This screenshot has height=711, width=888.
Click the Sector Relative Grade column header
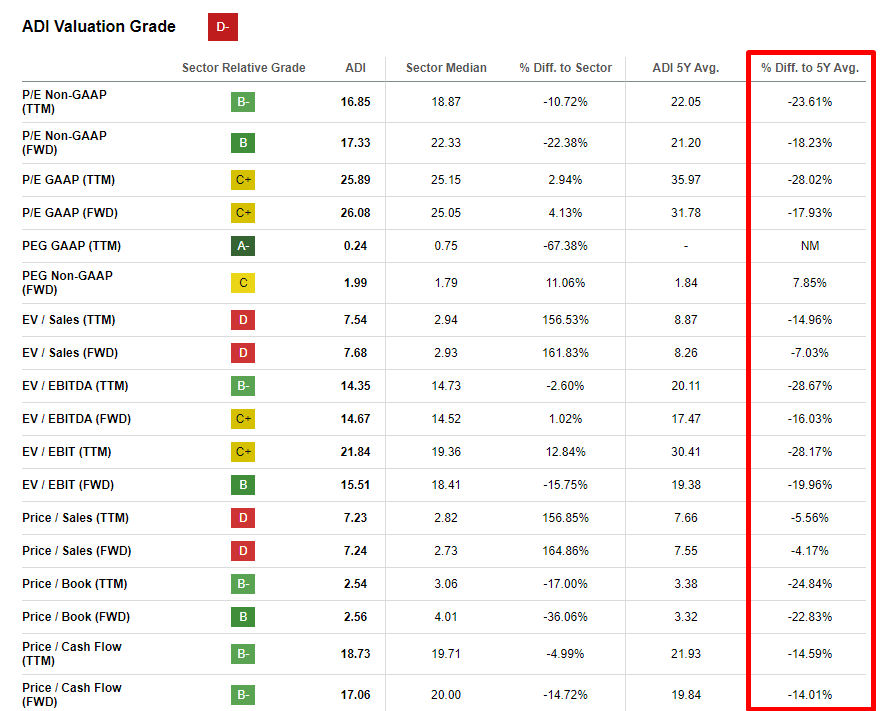pos(244,68)
